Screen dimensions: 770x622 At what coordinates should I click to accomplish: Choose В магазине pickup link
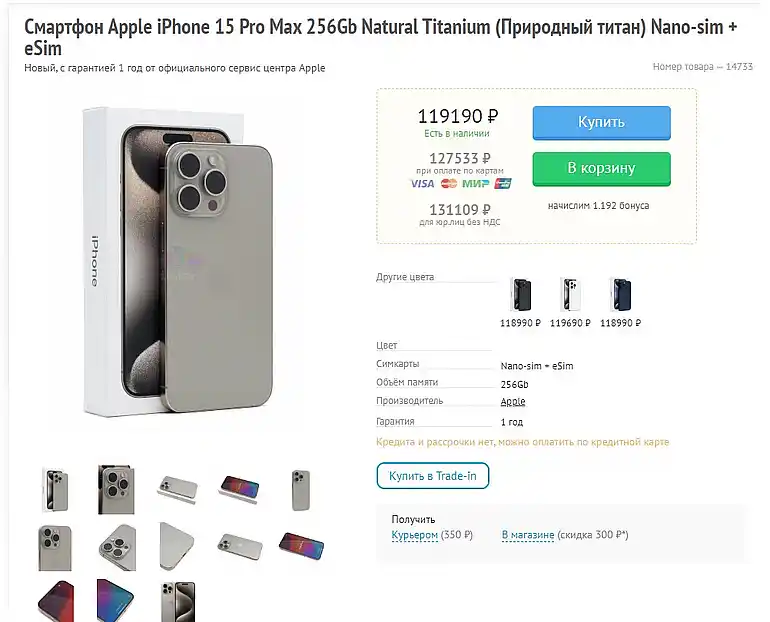[x=528, y=536]
